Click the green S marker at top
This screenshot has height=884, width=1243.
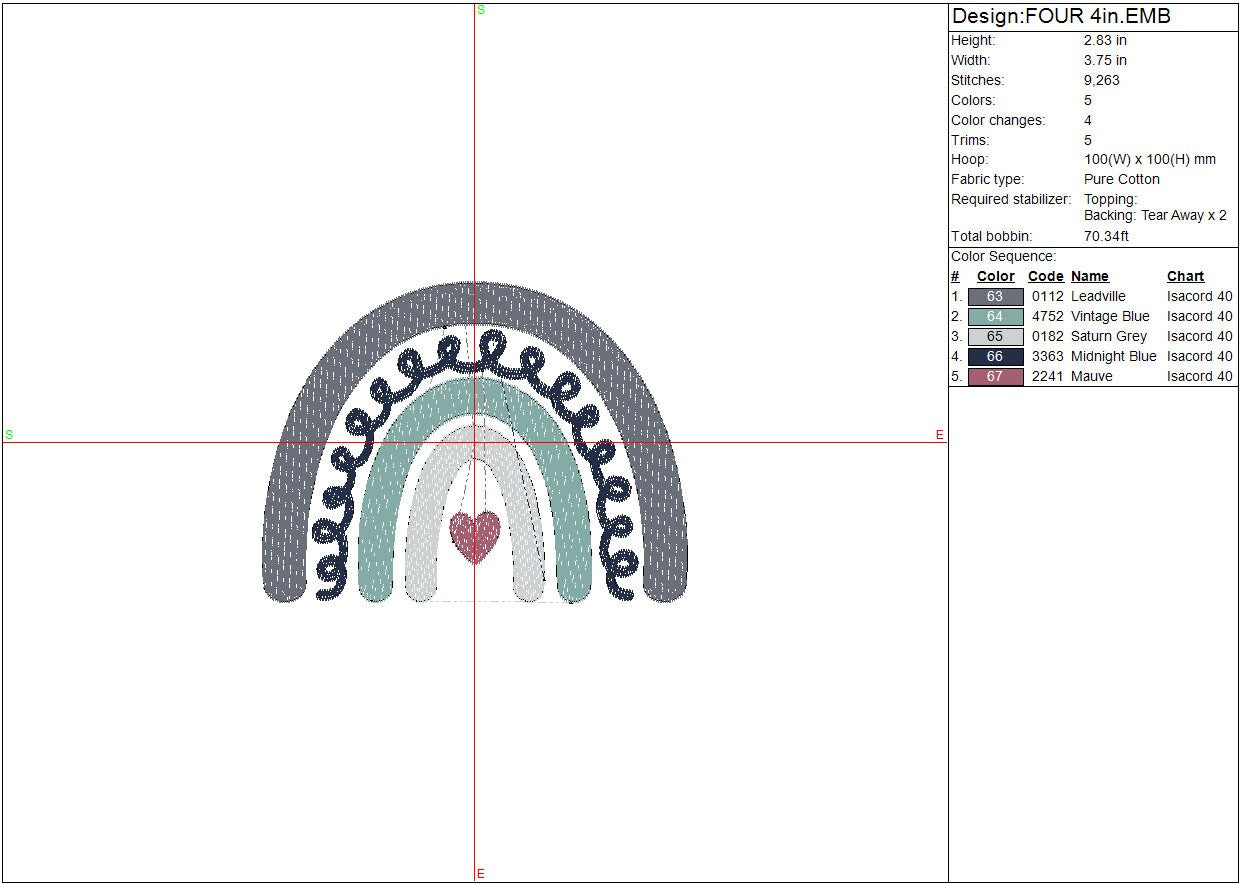click(481, 10)
